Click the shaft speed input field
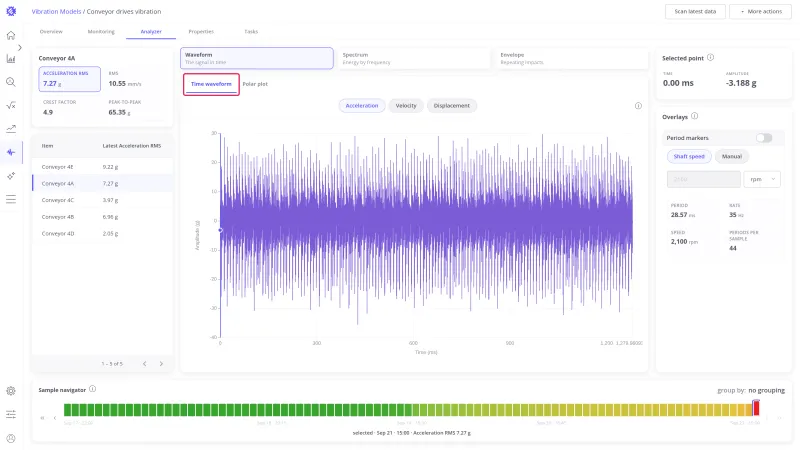 pos(704,179)
